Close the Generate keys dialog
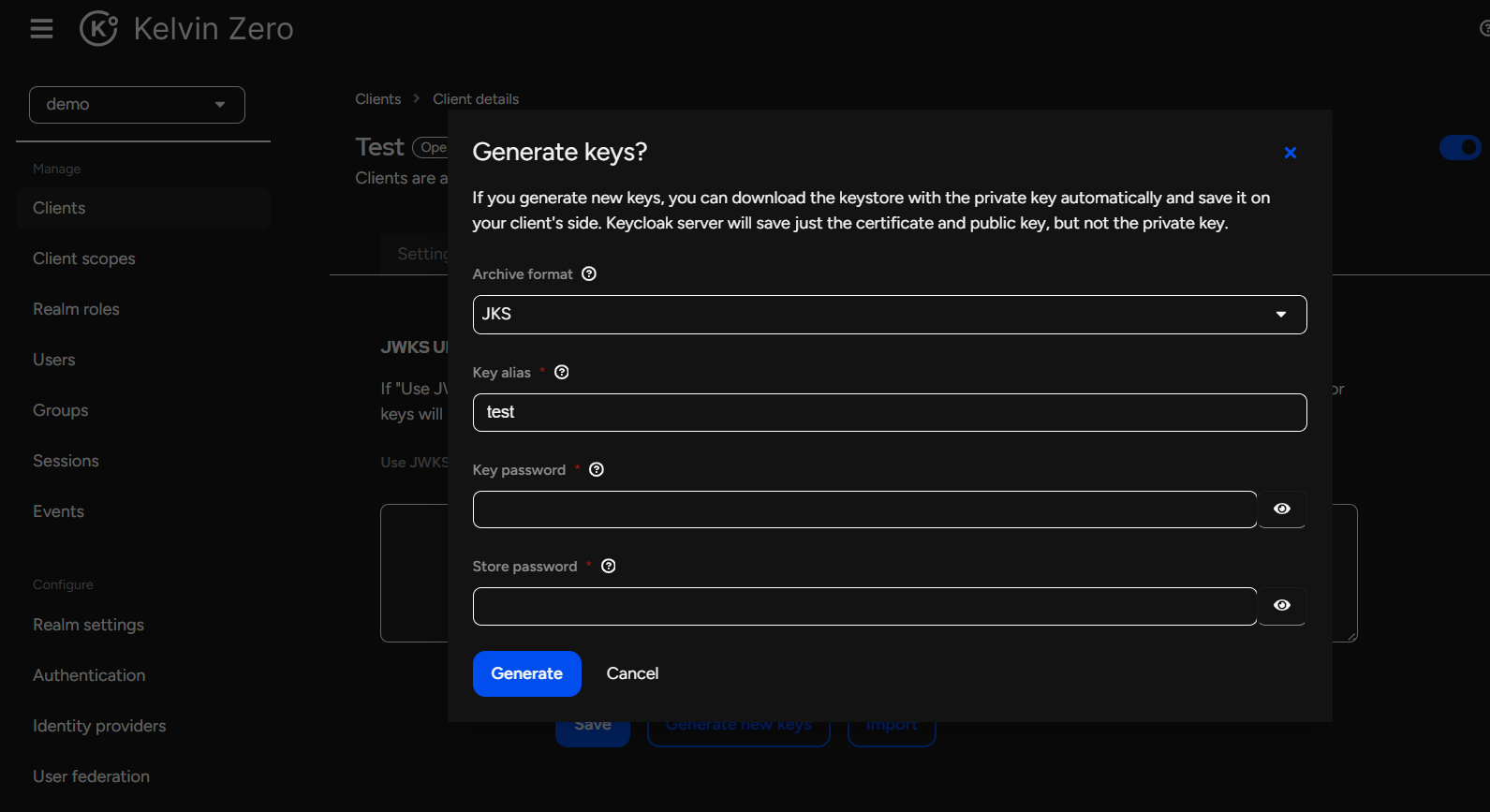The height and width of the screenshot is (812, 1490). tap(1290, 153)
